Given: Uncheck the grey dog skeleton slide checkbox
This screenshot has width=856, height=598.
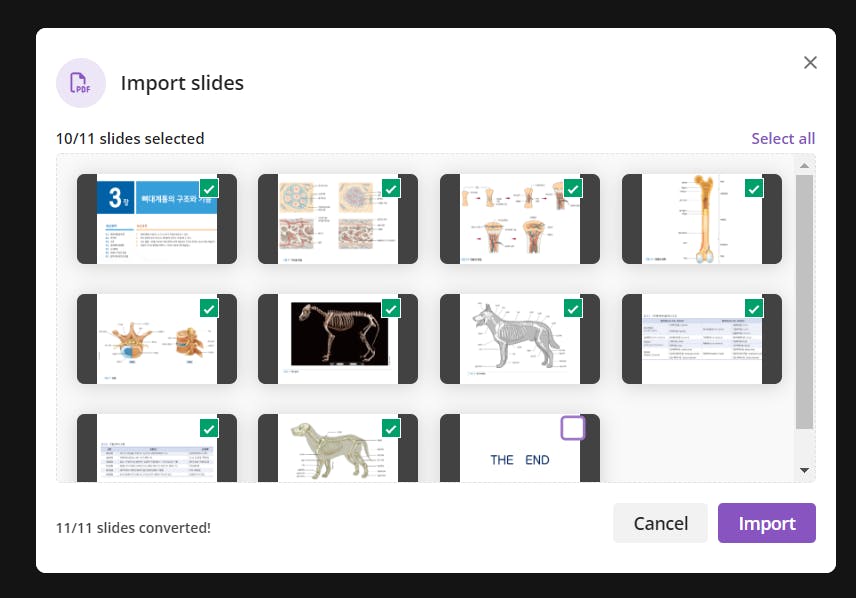Looking at the screenshot, I should (572, 308).
